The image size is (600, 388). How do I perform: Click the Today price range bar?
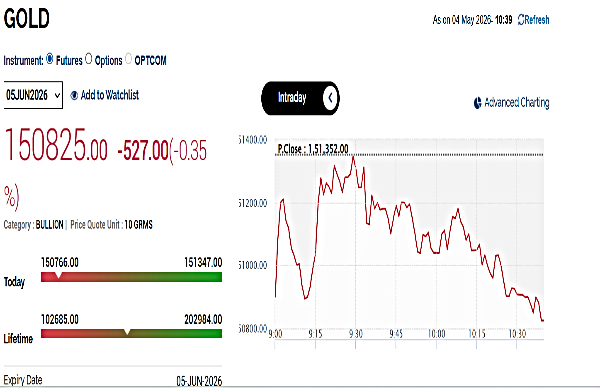tap(131, 277)
